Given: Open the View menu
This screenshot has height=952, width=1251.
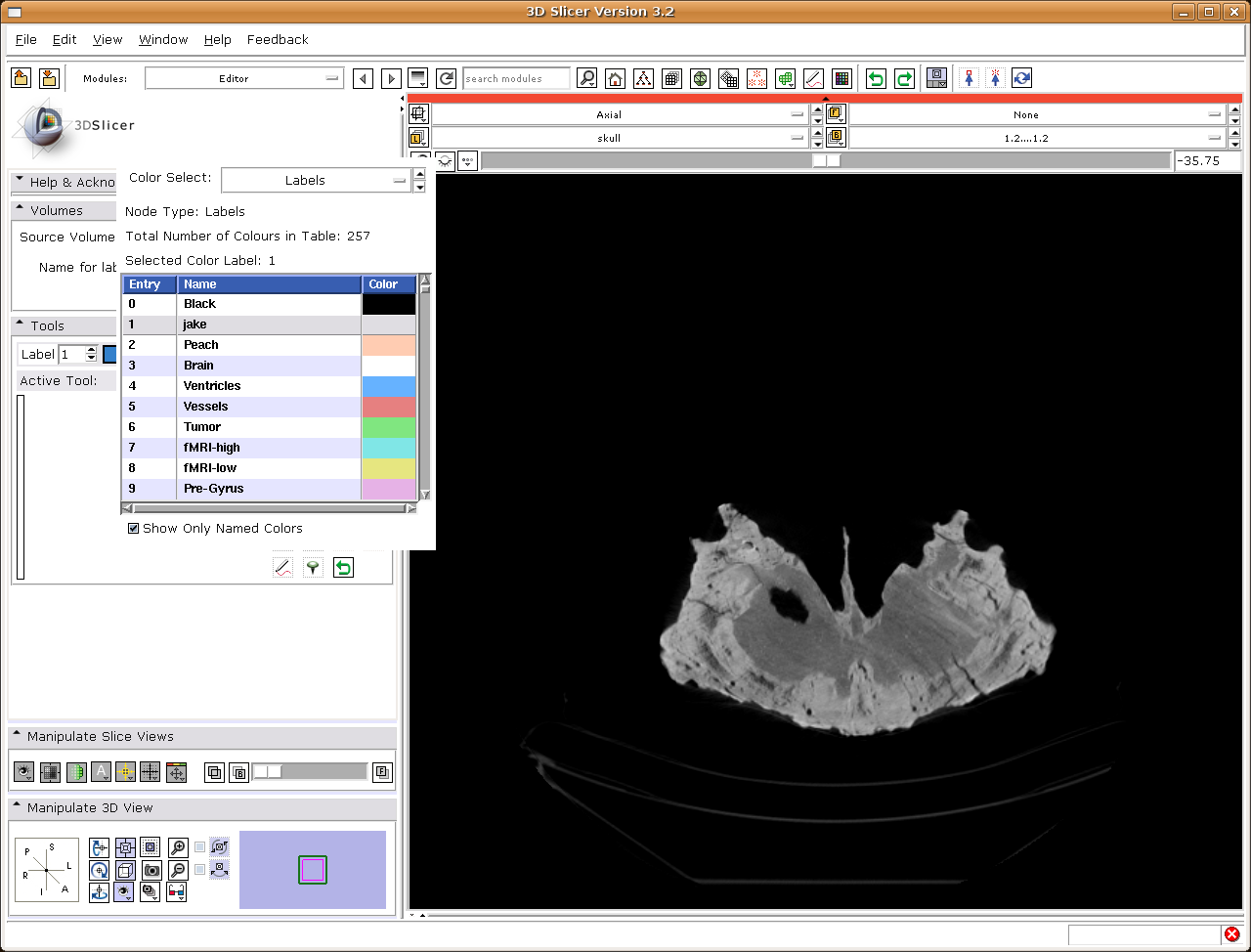Looking at the screenshot, I should pyautogui.click(x=108, y=40).
